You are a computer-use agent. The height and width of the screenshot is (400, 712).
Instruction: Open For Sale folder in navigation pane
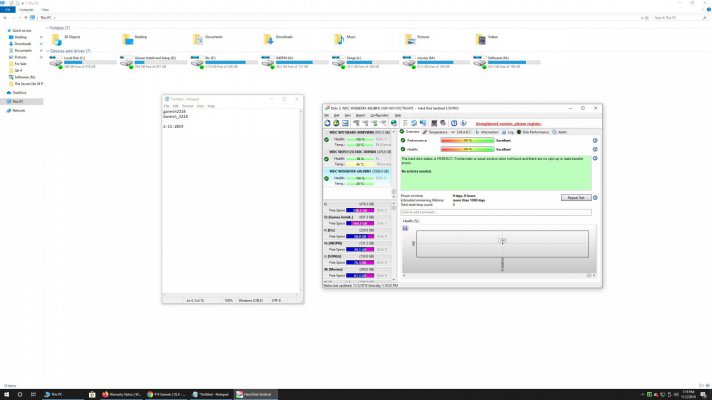click(18, 64)
